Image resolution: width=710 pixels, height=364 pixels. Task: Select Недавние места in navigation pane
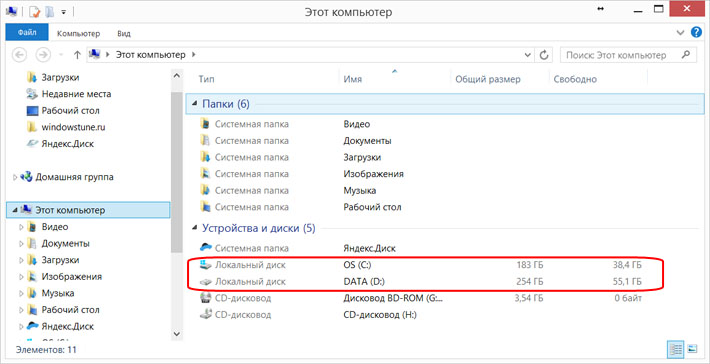click(76, 94)
